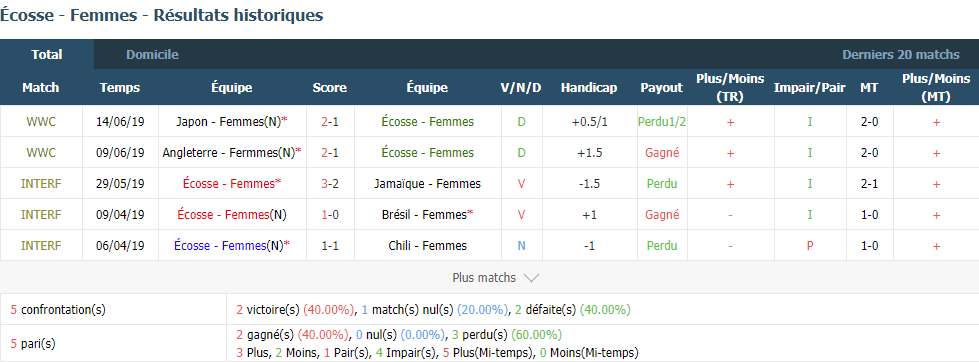
Task: Click the 1-0 score against Brésil
Action: tap(330, 215)
